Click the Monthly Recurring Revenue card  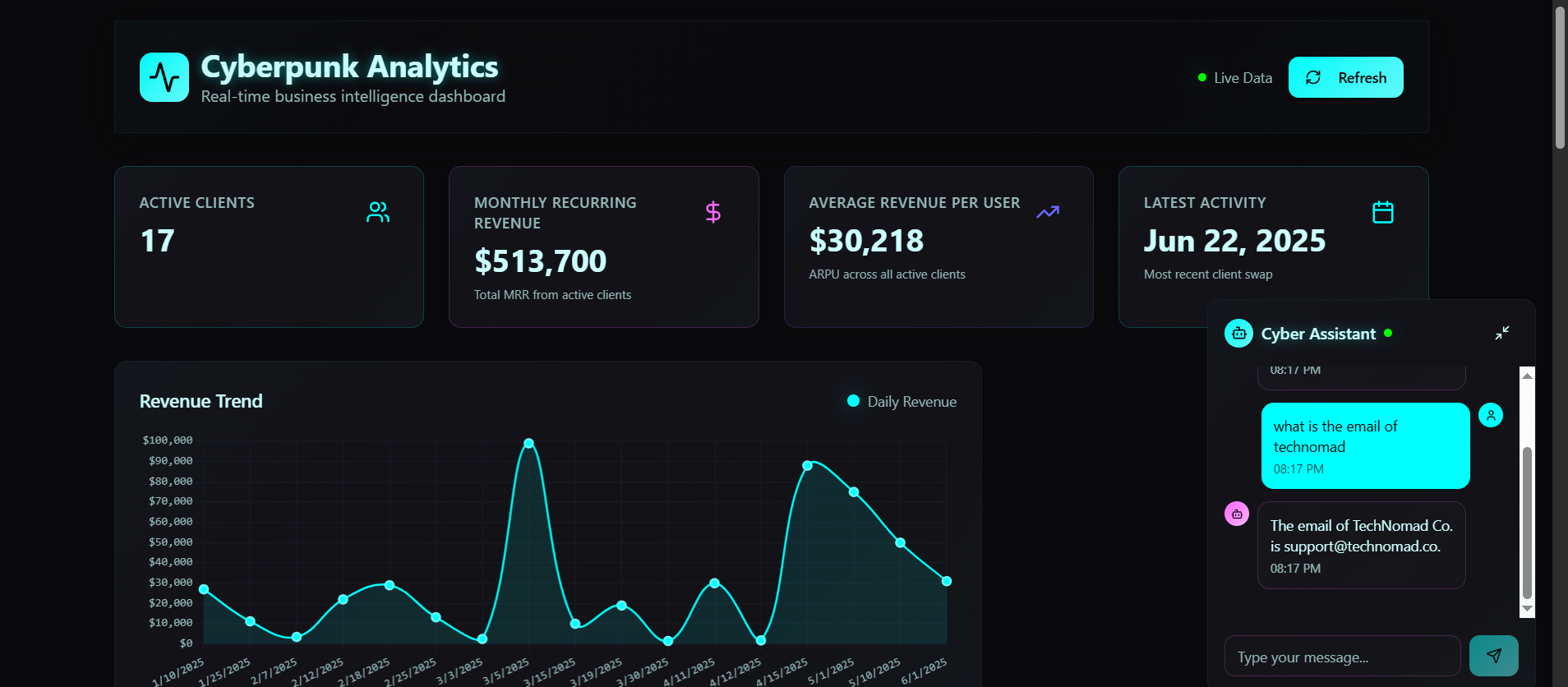(603, 247)
